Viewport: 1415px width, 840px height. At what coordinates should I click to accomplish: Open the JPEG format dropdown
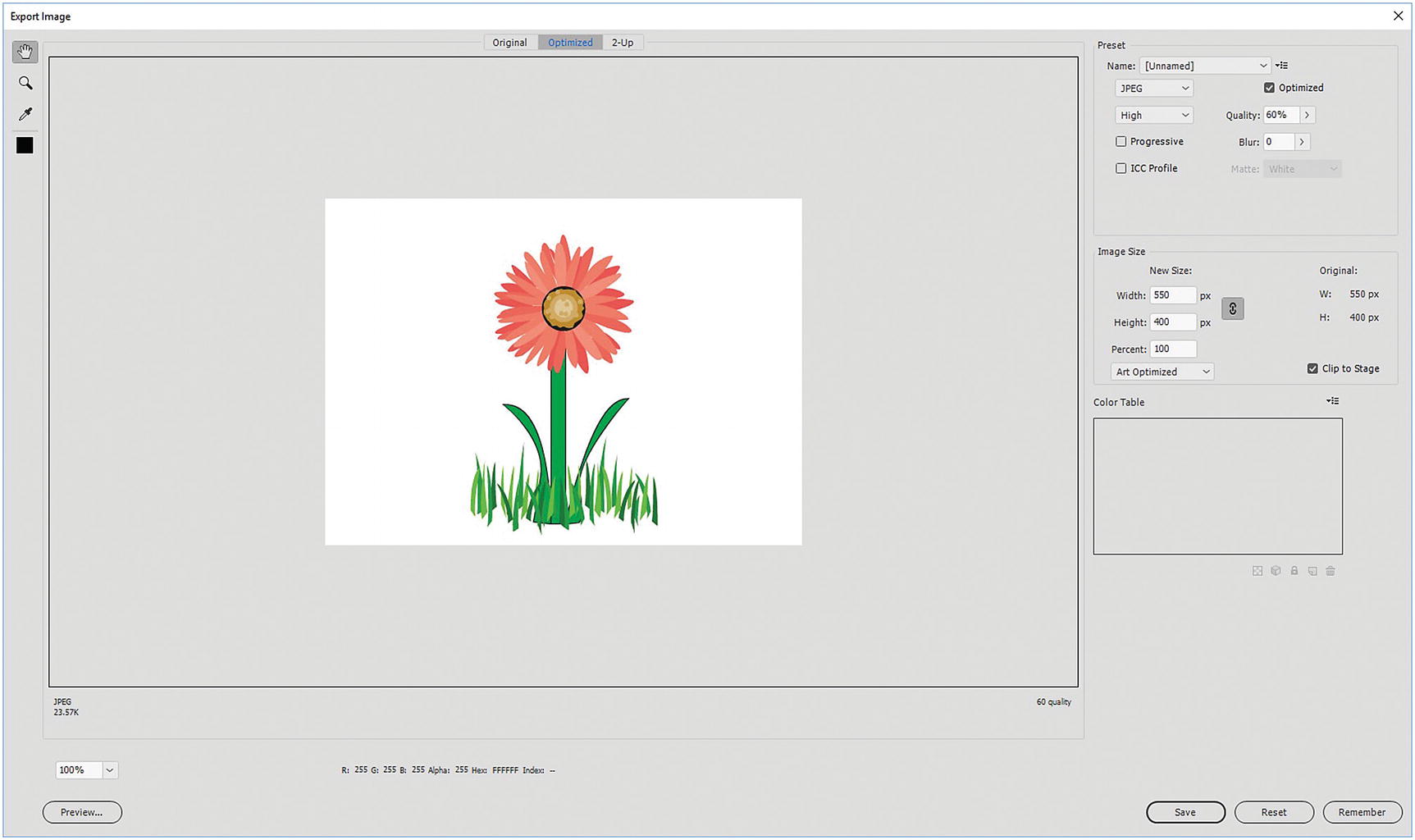(x=1153, y=88)
